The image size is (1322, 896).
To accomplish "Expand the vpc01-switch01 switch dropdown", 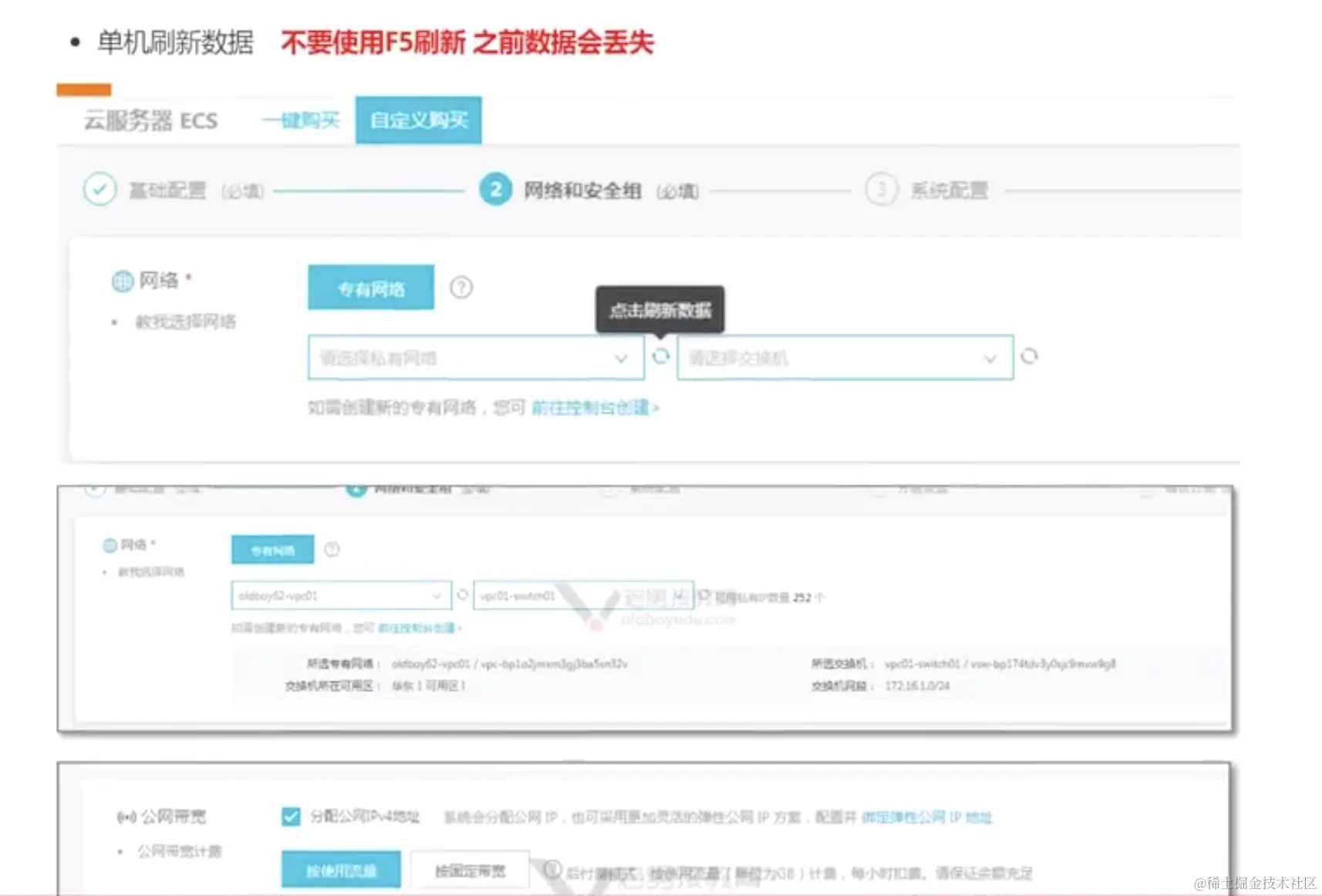I will pyautogui.click(x=583, y=595).
